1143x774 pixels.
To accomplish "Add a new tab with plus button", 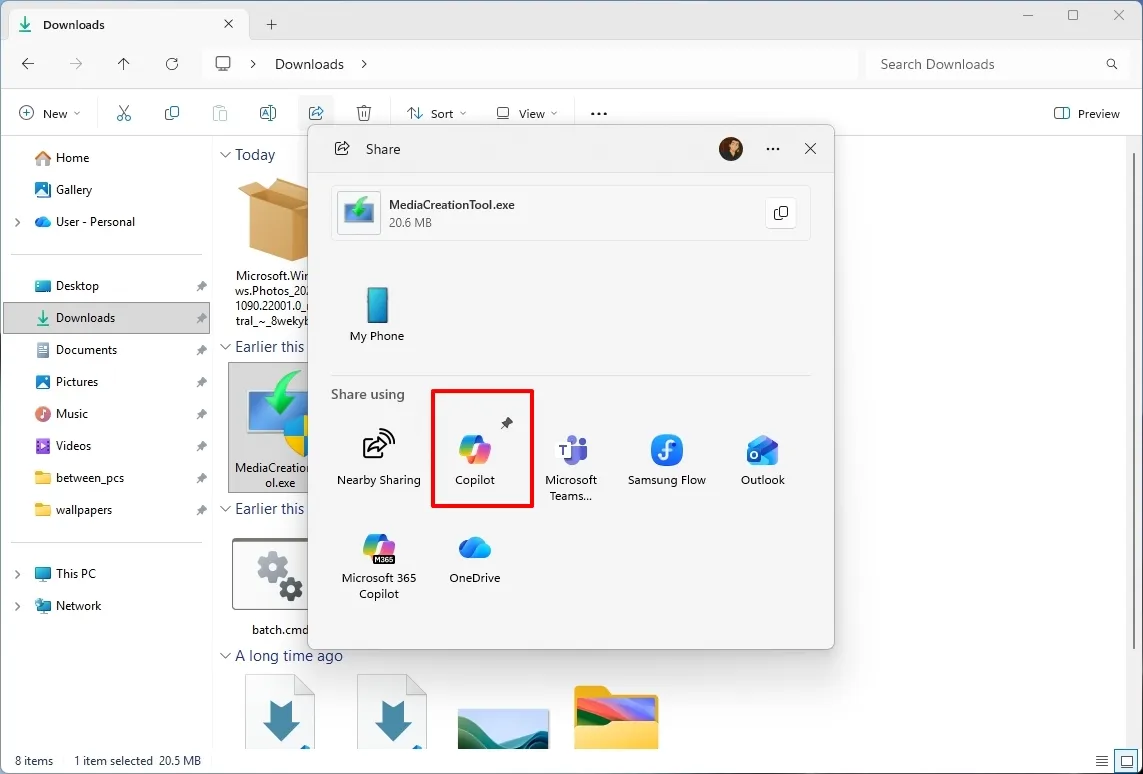I will [x=271, y=25].
